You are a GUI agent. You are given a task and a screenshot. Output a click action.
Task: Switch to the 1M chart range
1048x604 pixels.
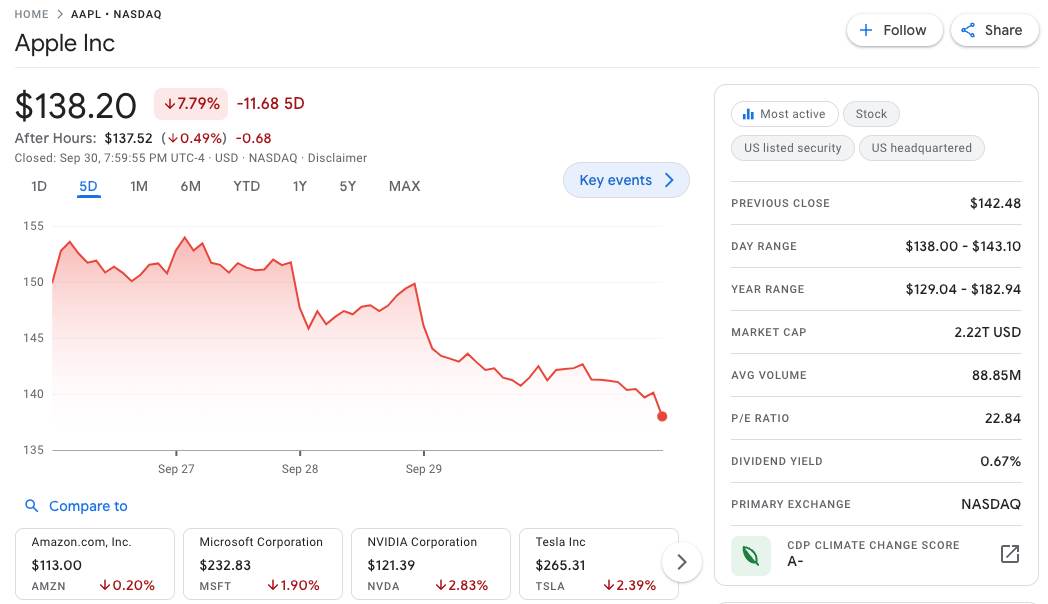tap(139, 186)
